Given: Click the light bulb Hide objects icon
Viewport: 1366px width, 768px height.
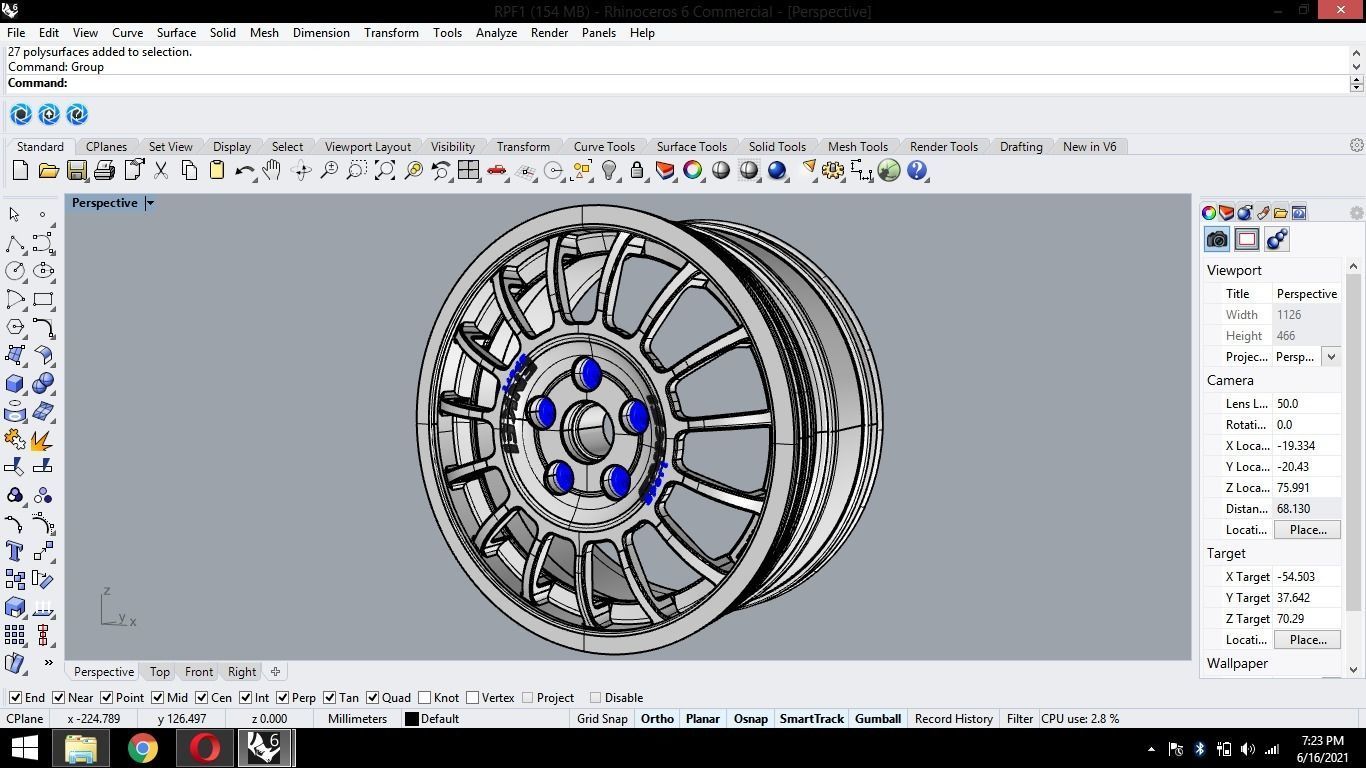Looking at the screenshot, I should (609, 171).
